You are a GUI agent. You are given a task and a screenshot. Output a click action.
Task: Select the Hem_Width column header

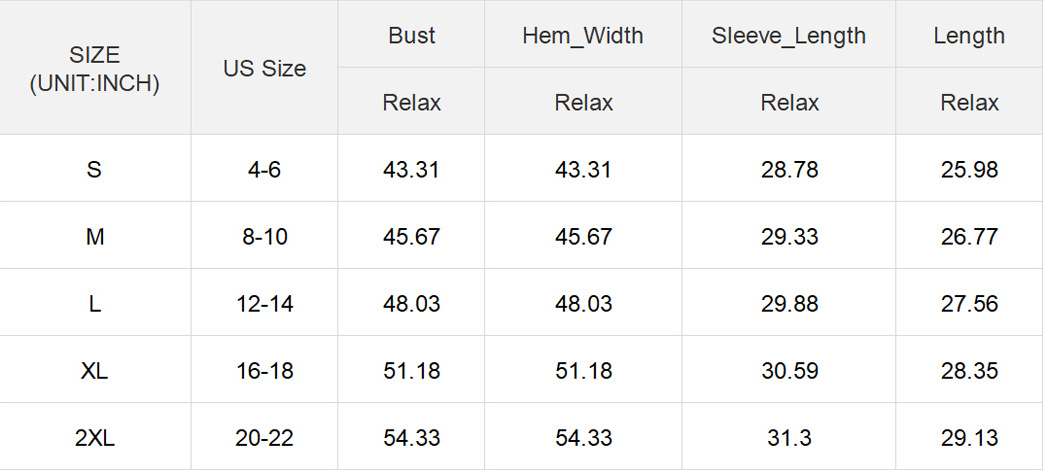(583, 36)
